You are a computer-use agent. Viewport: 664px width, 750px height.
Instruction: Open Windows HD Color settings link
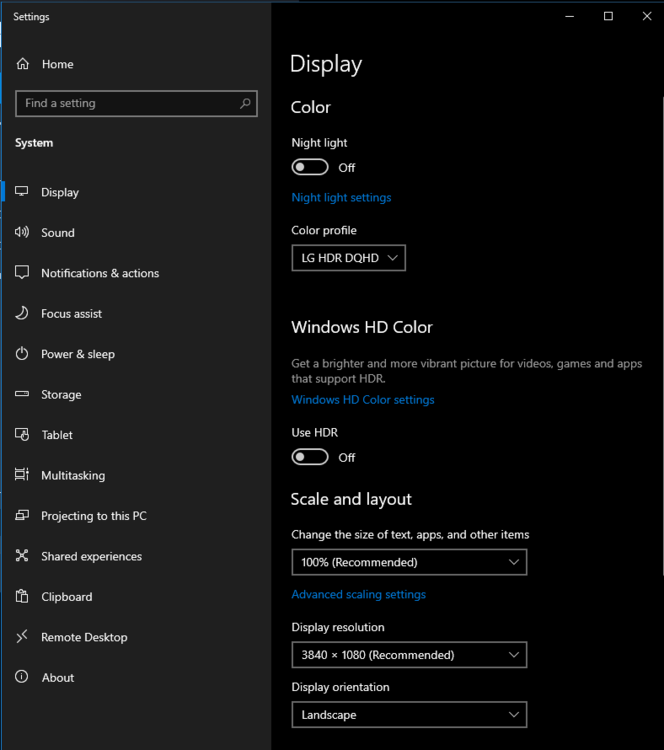coord(363,400)
